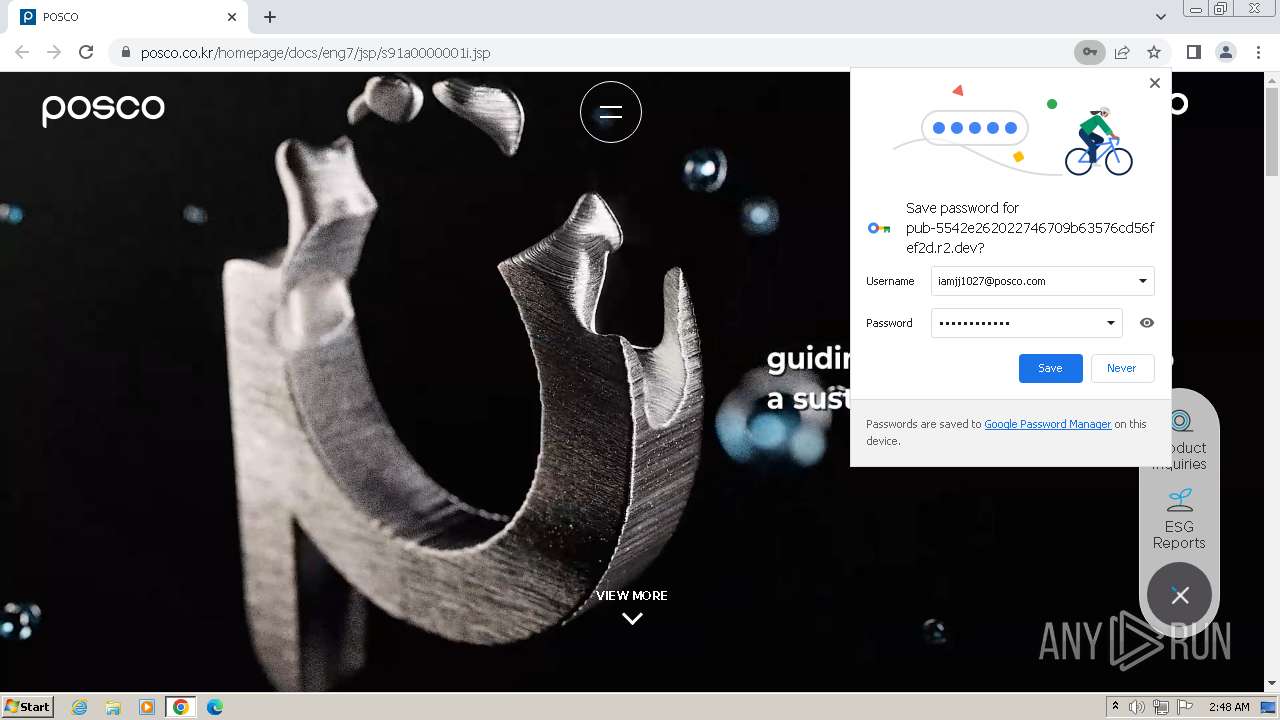The height and width of the screenshot is (720, 1280).
Task: Open Action Center flag icon
Action: (1185, 707)
